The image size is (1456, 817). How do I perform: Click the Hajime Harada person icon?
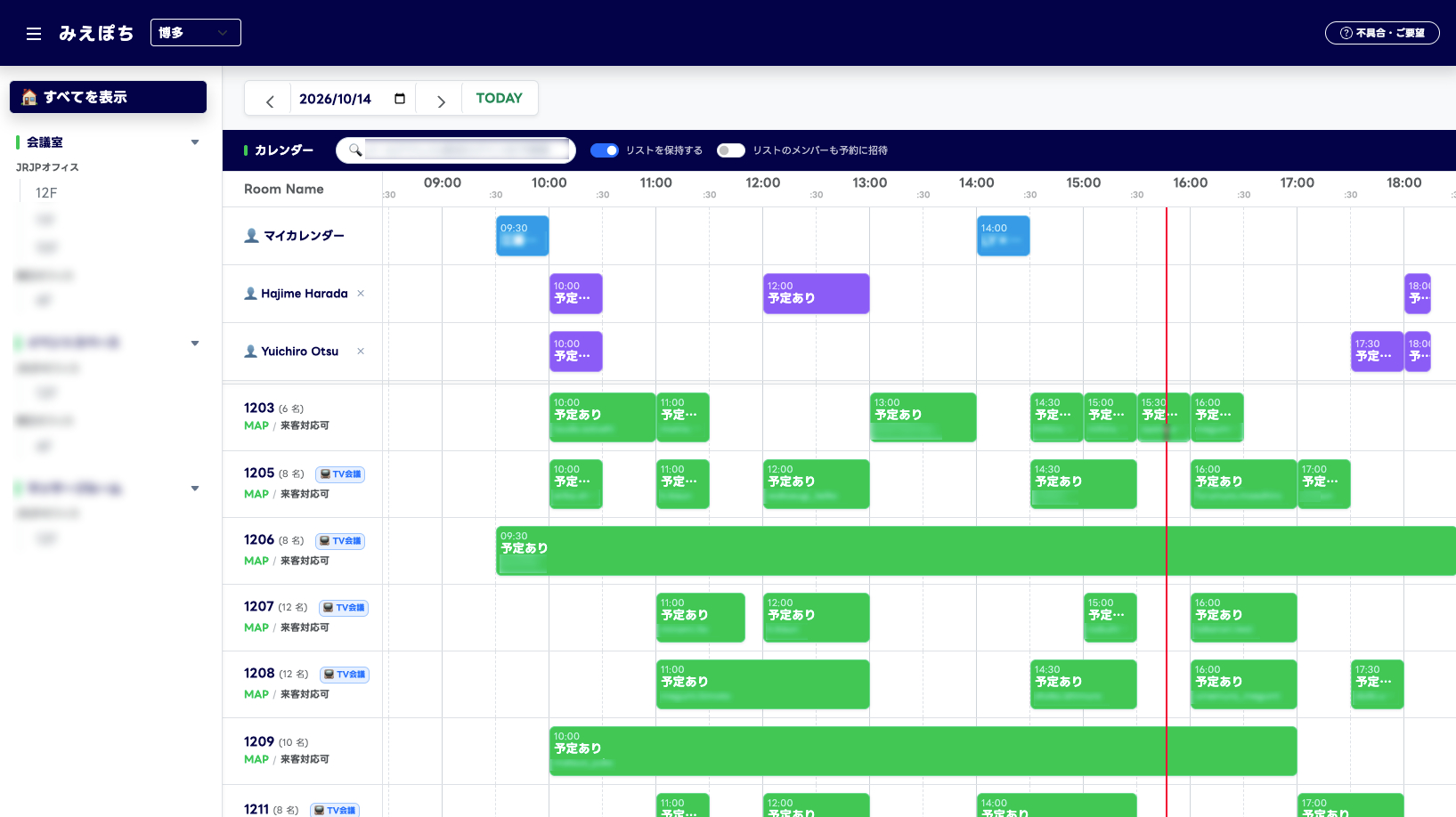pos(251,294)
